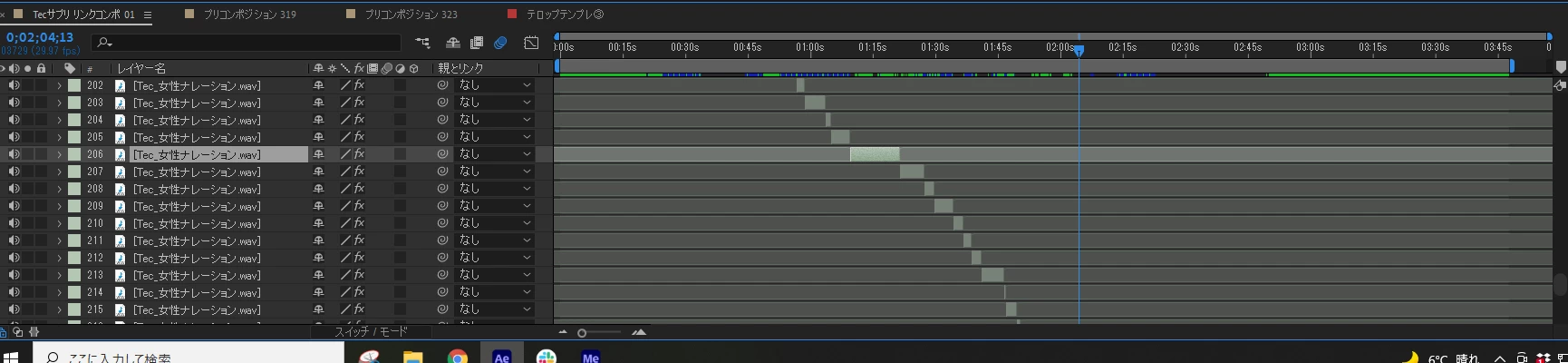This screenshot has height=363, width=1568.
Task: Click the label color swatch of layer 204
Action: tap(75, 120)
